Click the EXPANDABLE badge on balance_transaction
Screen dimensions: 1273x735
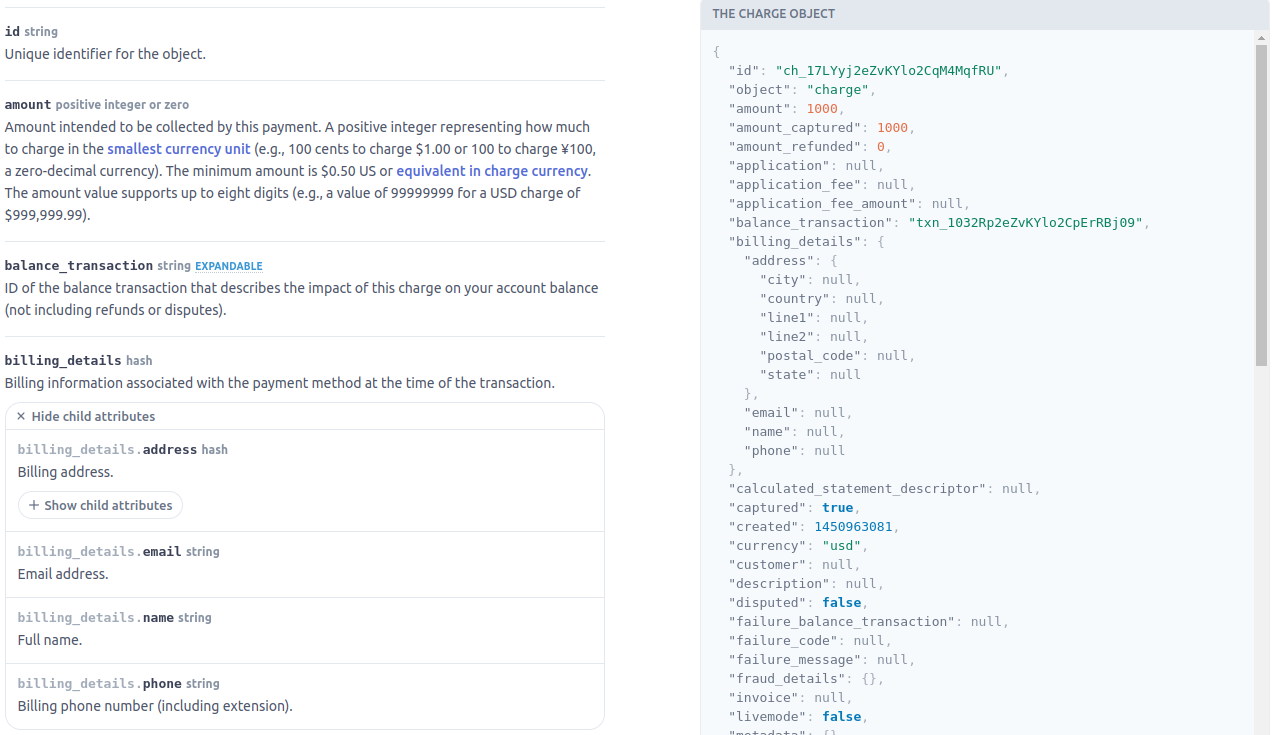click(x=228, y=266)
